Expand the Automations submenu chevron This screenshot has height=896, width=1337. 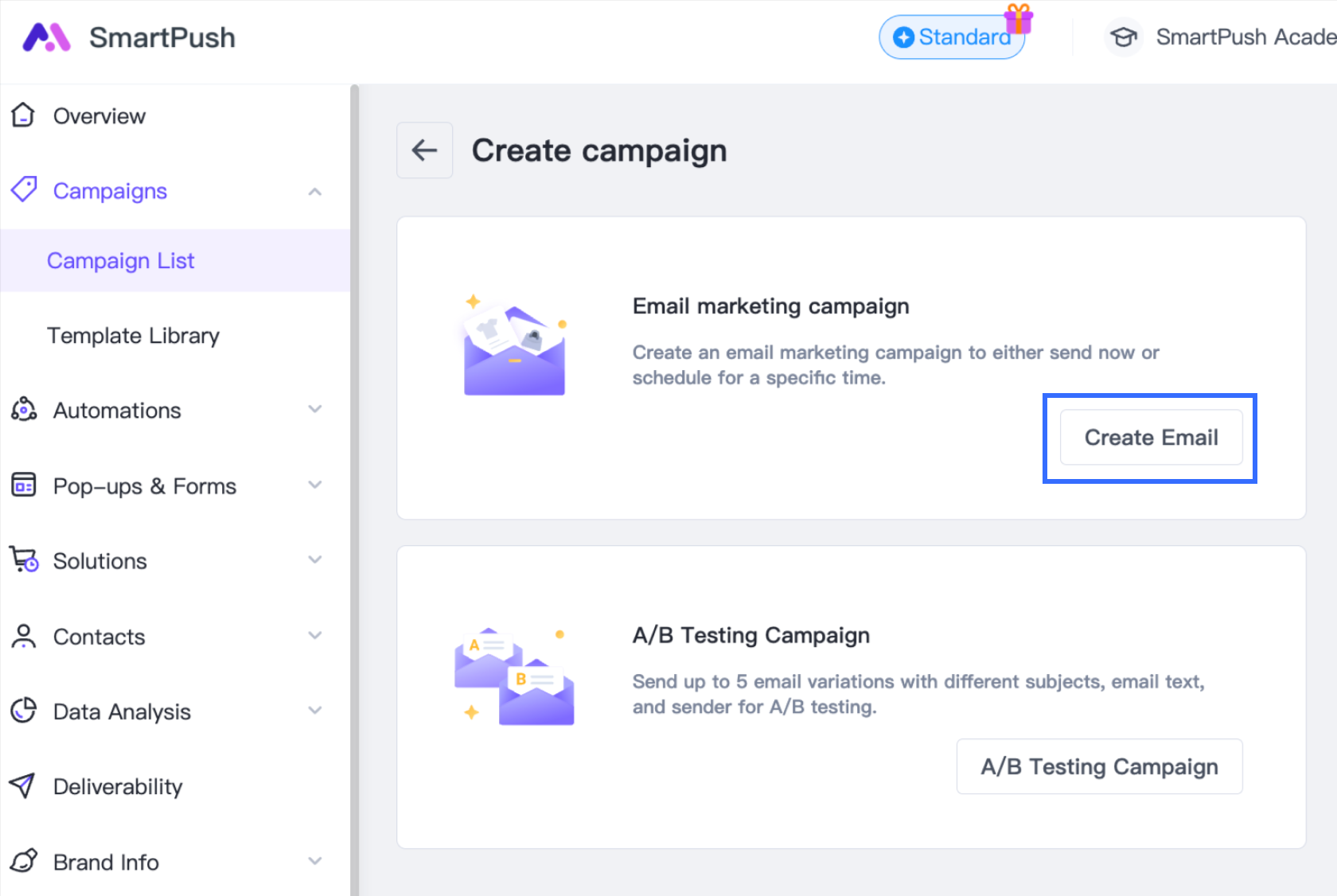tap(315, 410)
